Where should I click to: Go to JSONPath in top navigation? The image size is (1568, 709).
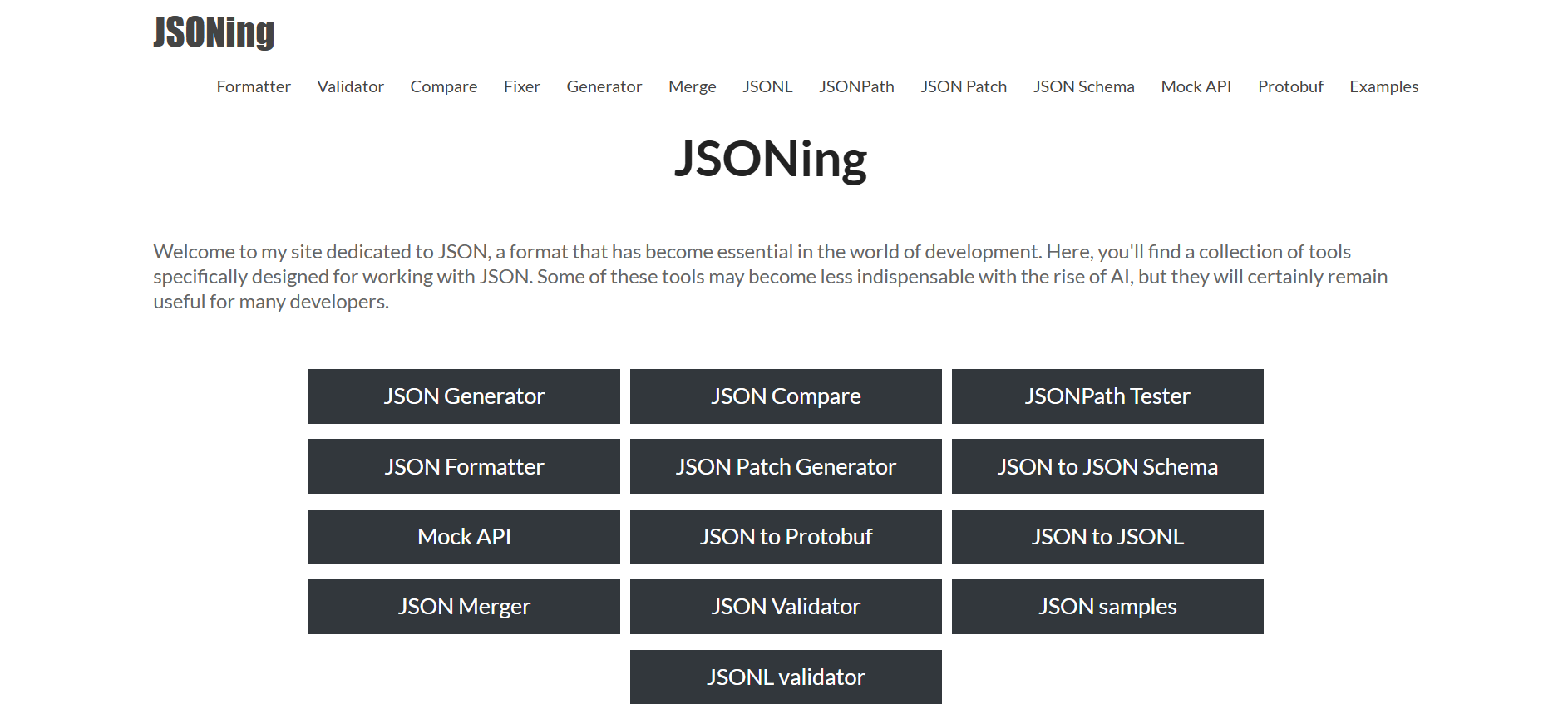click(856, 86)
